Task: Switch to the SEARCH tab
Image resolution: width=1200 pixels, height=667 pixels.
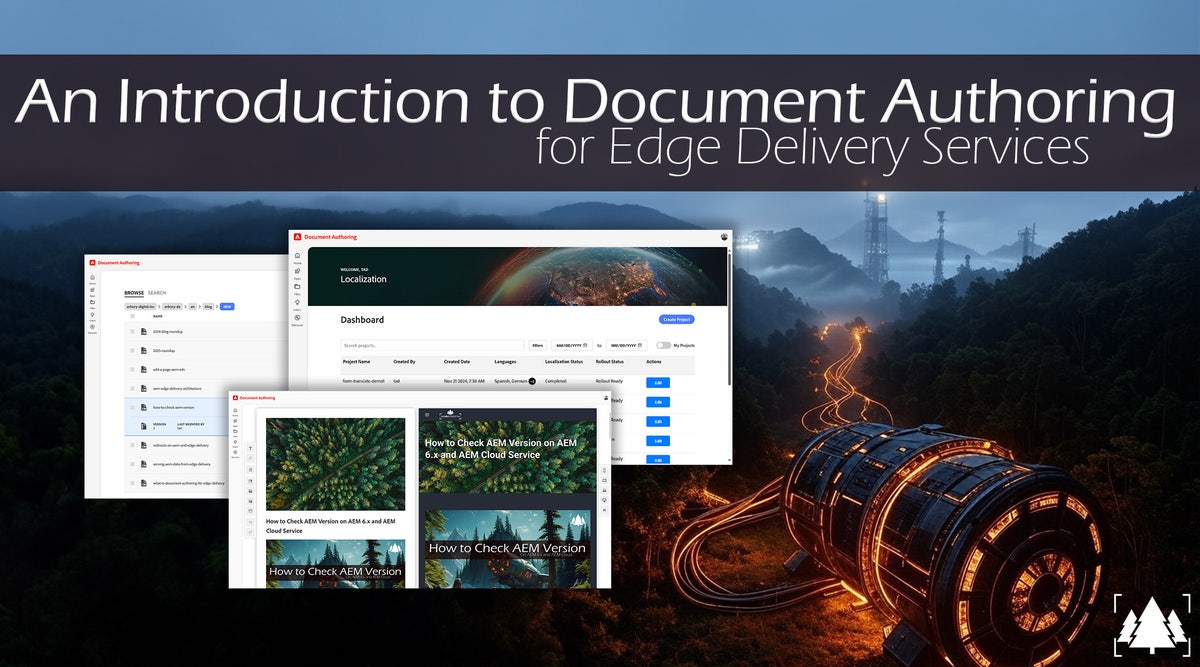Action: coord(158,292)
